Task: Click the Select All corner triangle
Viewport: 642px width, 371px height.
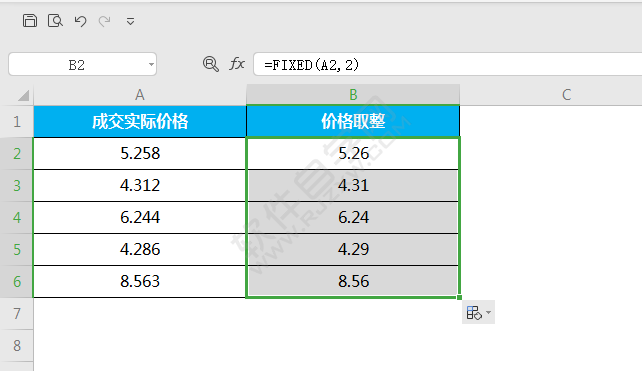Action: [23, 95]
